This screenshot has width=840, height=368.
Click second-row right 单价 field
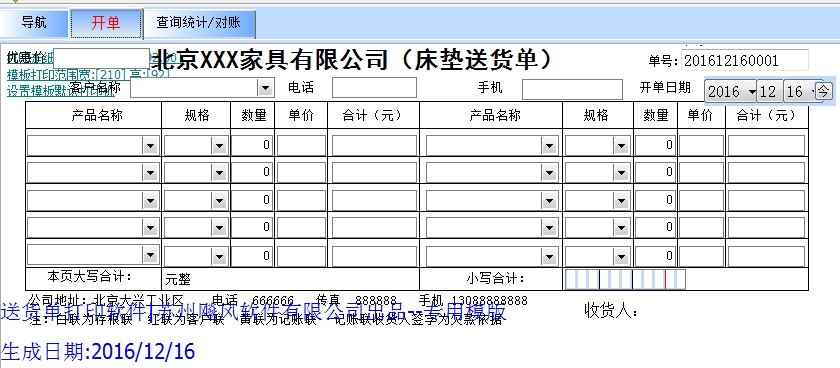coord(701,172)
